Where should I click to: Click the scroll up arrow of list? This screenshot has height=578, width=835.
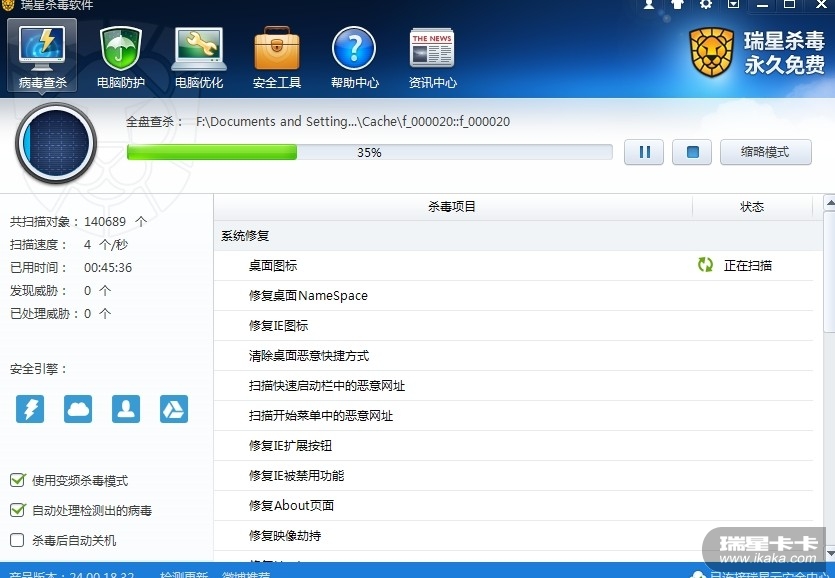[x=829, y=203]
